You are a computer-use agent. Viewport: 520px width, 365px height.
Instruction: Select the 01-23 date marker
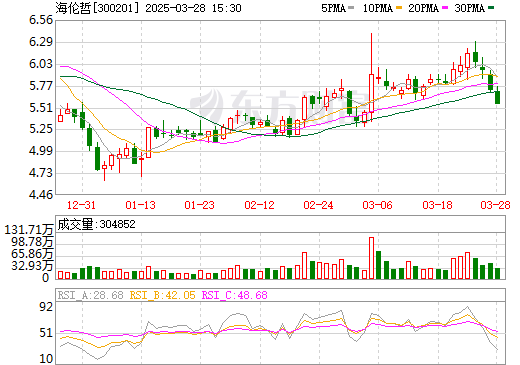(200, 205)
